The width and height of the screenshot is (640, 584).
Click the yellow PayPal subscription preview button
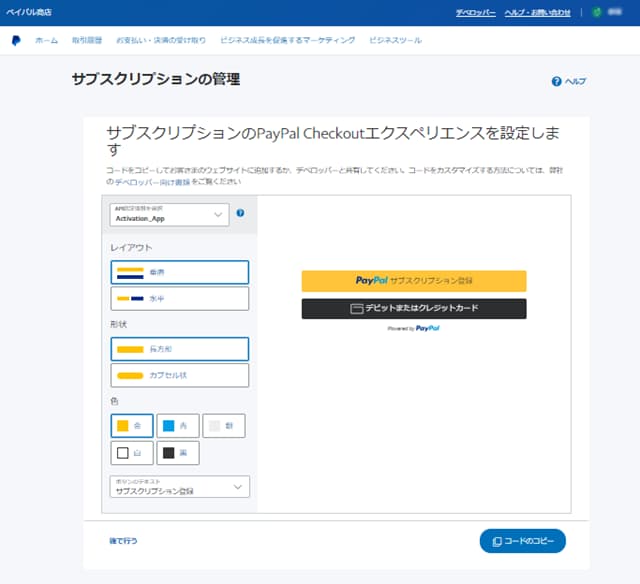point(414,281)
